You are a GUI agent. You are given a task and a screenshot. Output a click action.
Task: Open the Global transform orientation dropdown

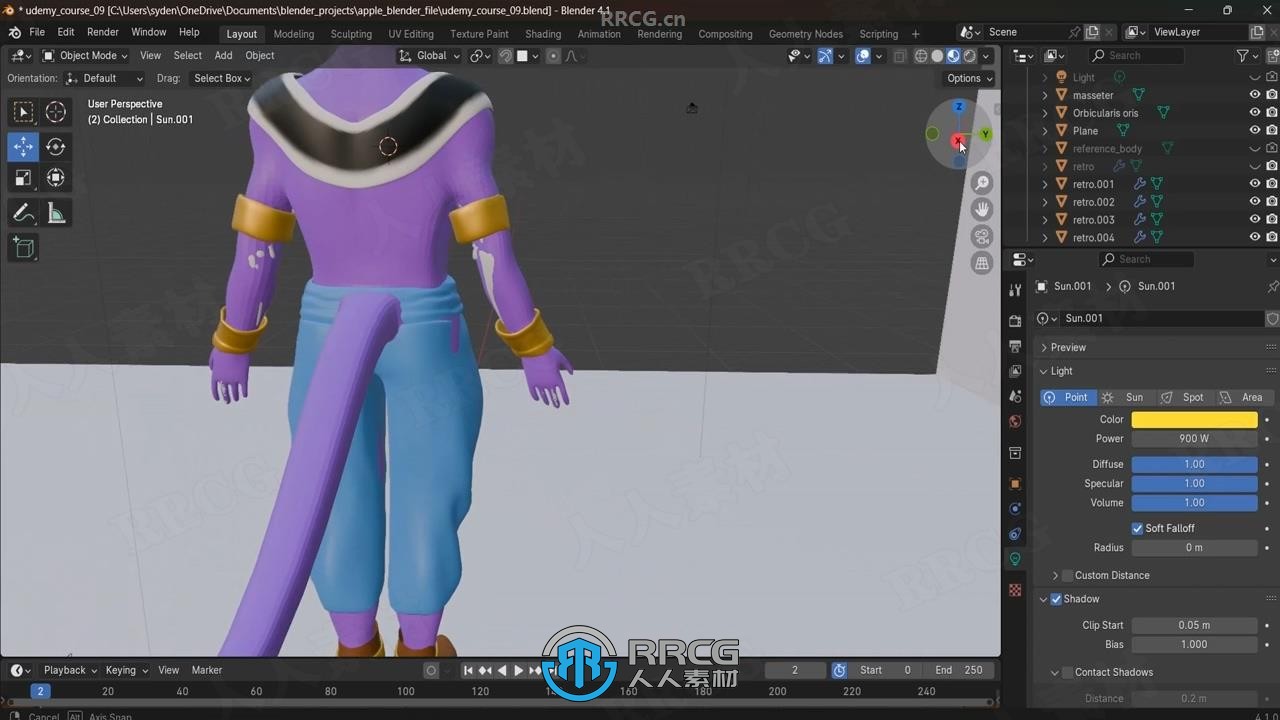tap(430, 56)
